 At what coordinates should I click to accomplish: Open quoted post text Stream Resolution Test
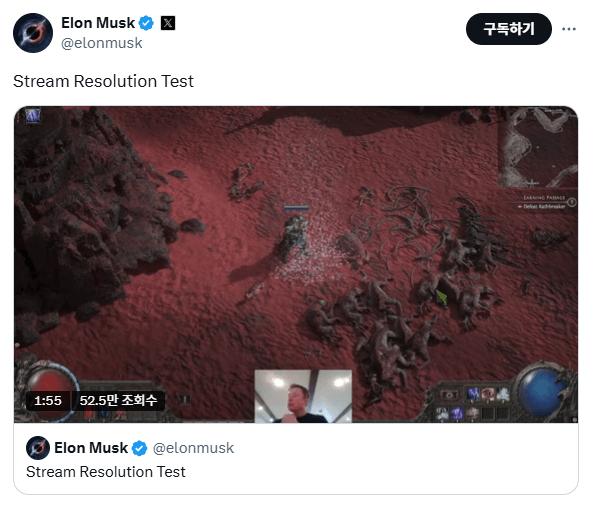point(106,472)
